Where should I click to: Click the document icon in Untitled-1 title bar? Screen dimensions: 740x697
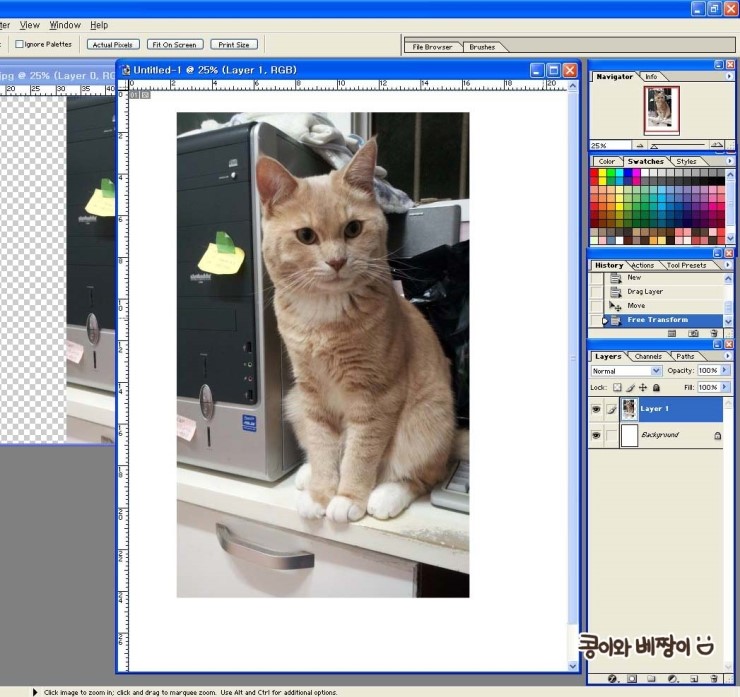(126, 70)
